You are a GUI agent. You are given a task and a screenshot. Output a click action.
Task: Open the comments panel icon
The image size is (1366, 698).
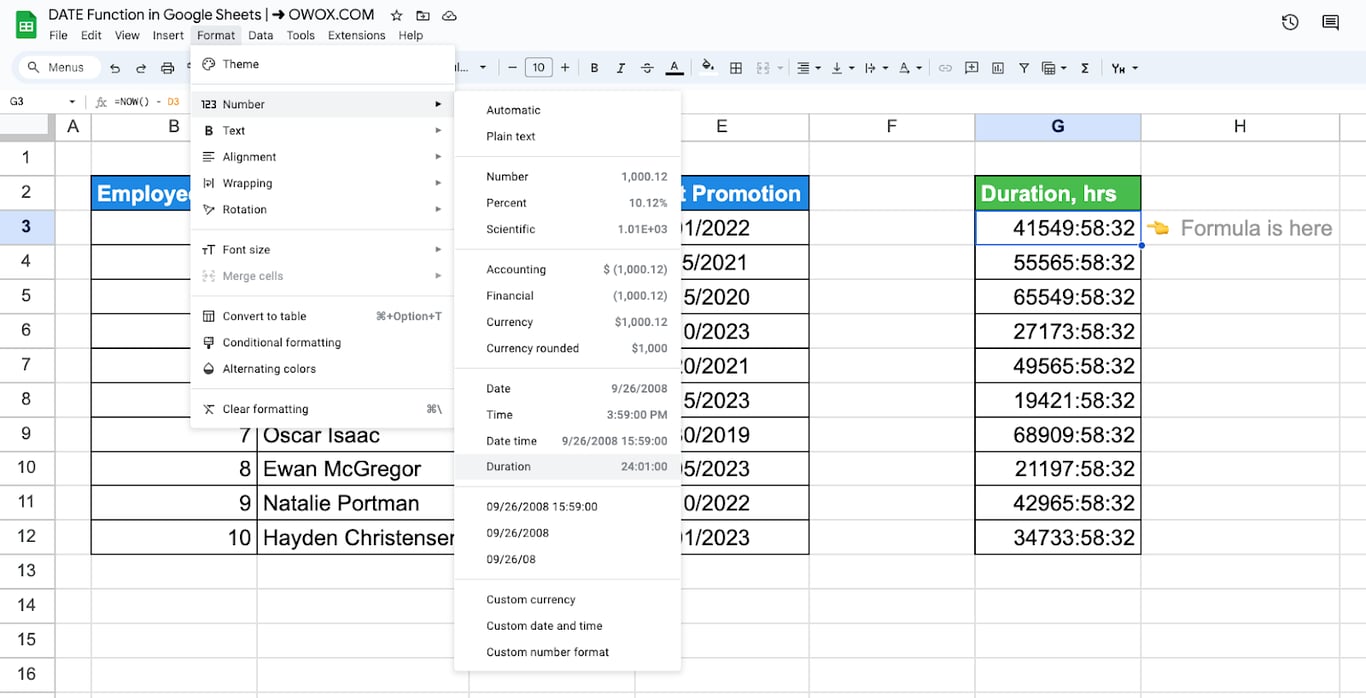tap(1330, 22)
